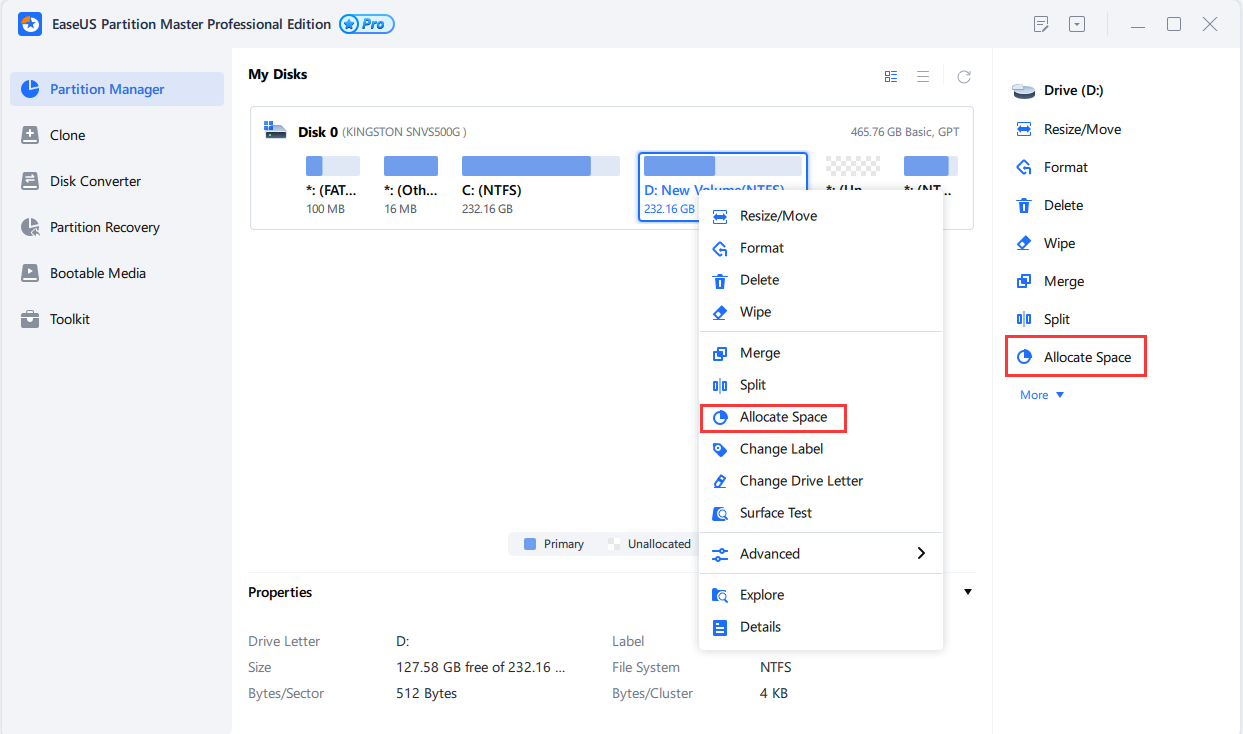
Task: Choose Delete from context menu
Action: 821,280
